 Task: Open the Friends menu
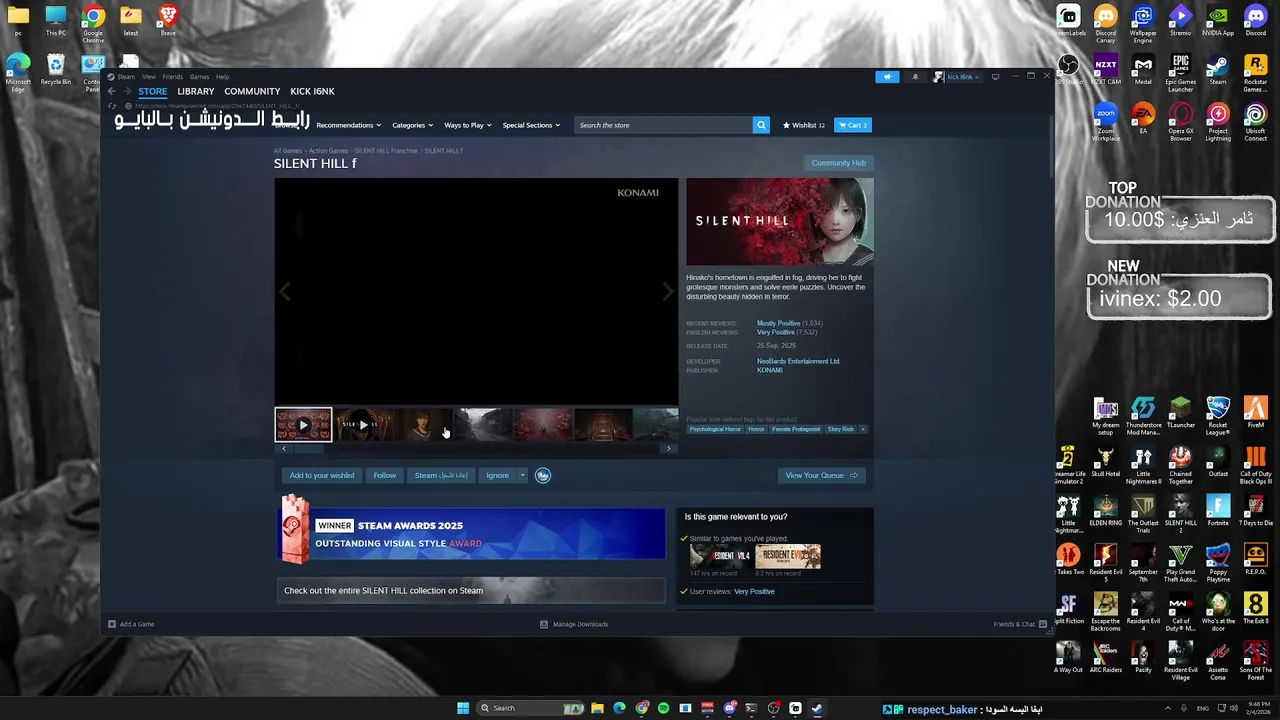(x=173, y=77)
